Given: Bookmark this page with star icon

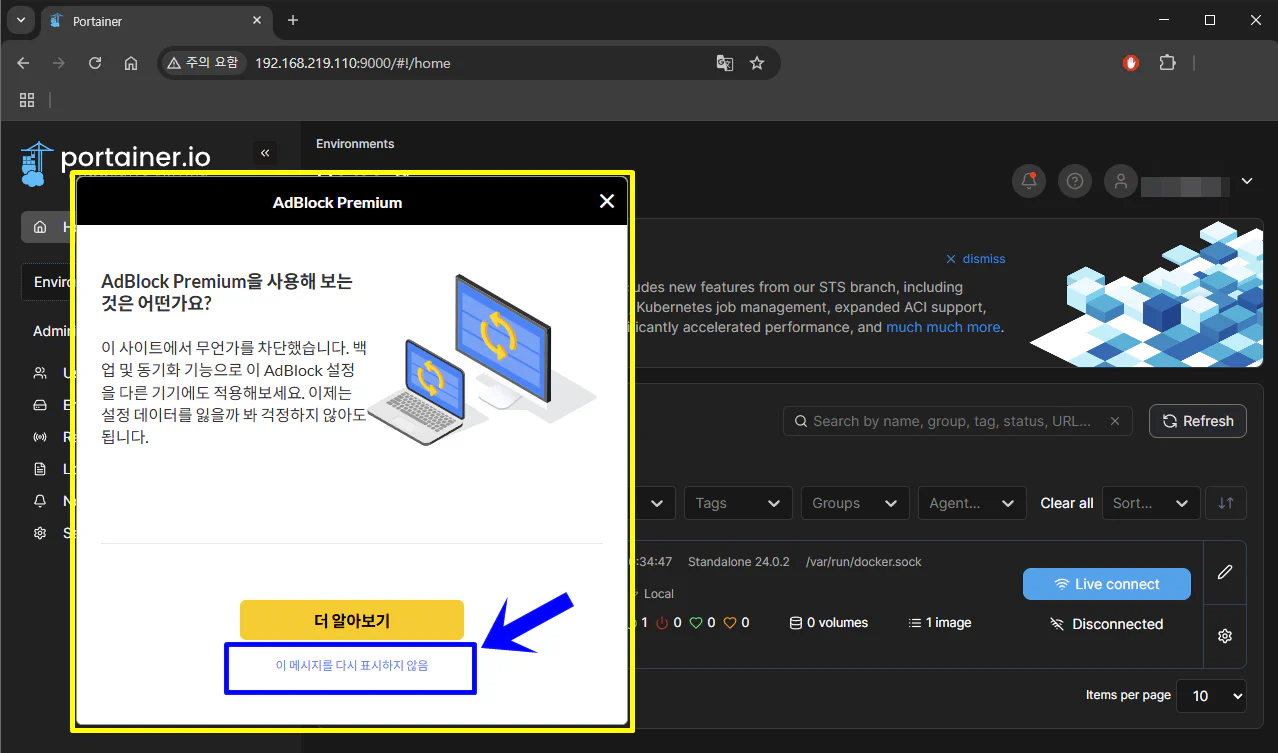Looking at the screenshot, I should pyautogui.click(x=757, y=63).
